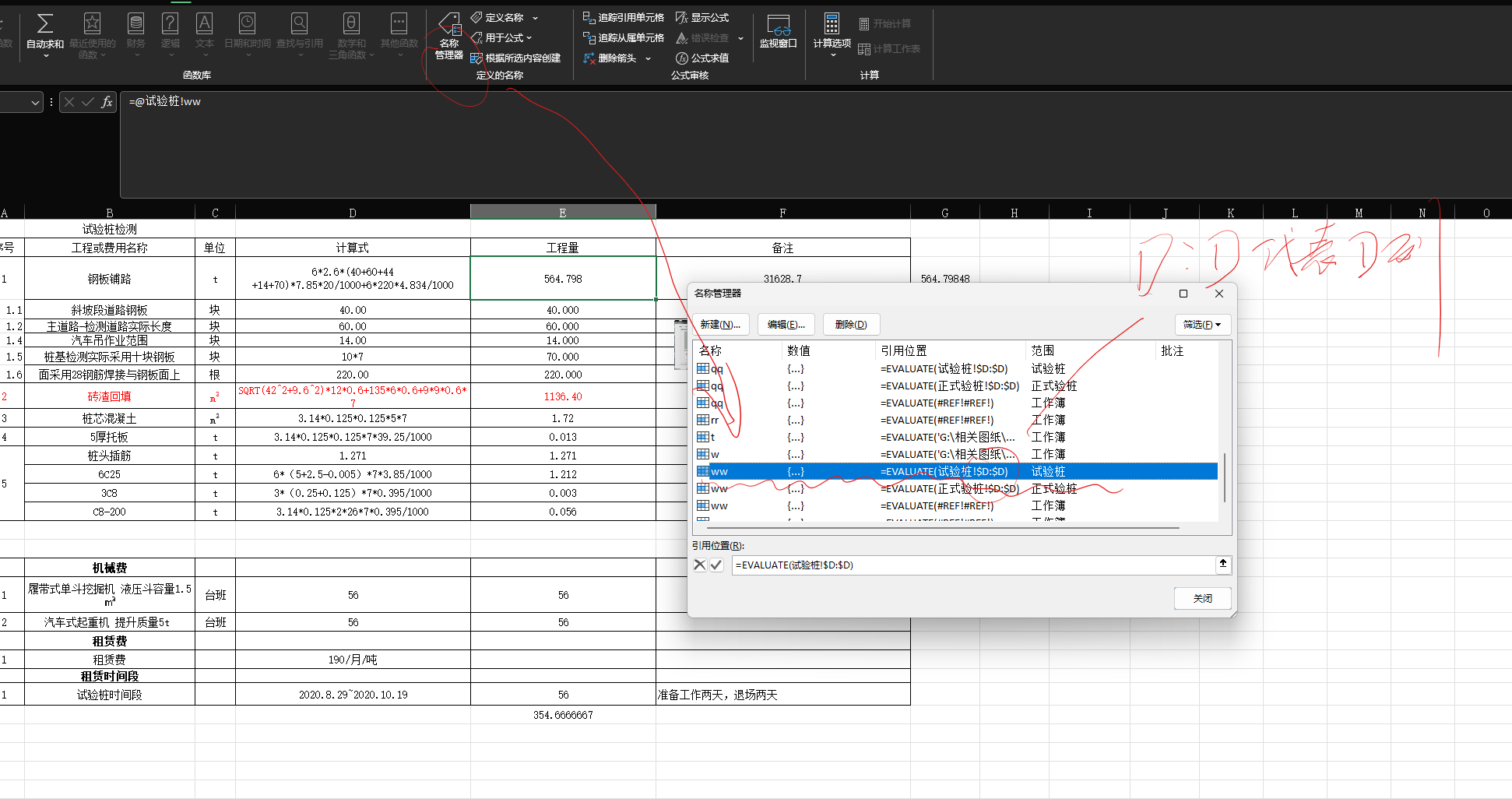
Task: Click the Name Manager vertical scrollbar
Action: tap(1225, 478)
